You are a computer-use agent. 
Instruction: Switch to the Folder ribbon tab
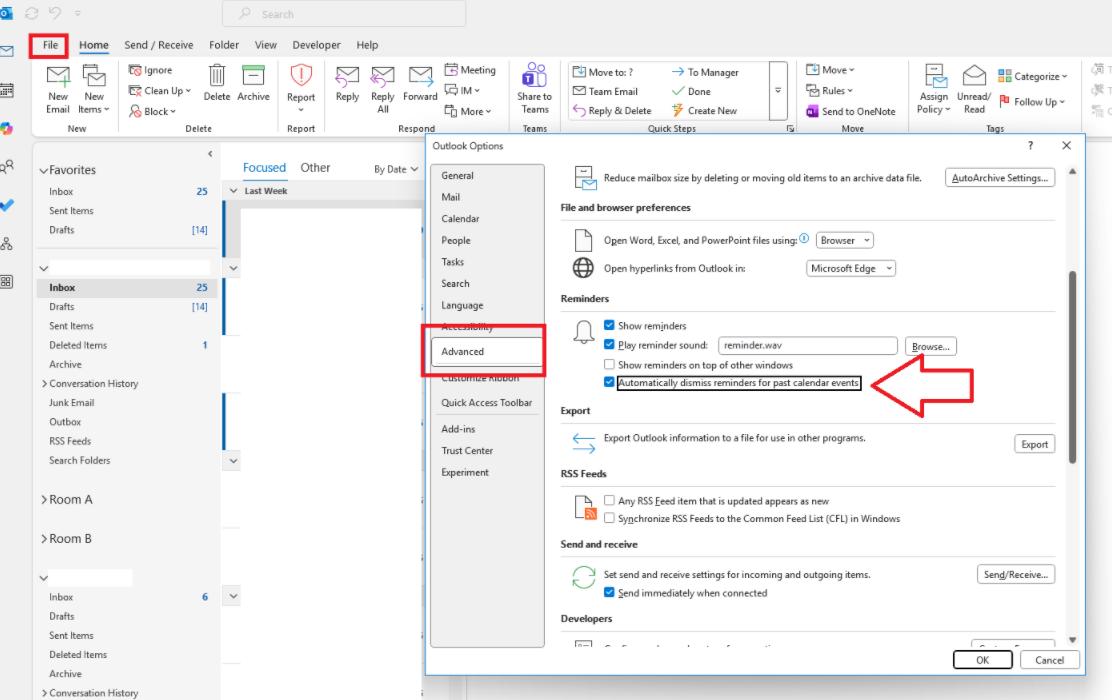(224, 45)
